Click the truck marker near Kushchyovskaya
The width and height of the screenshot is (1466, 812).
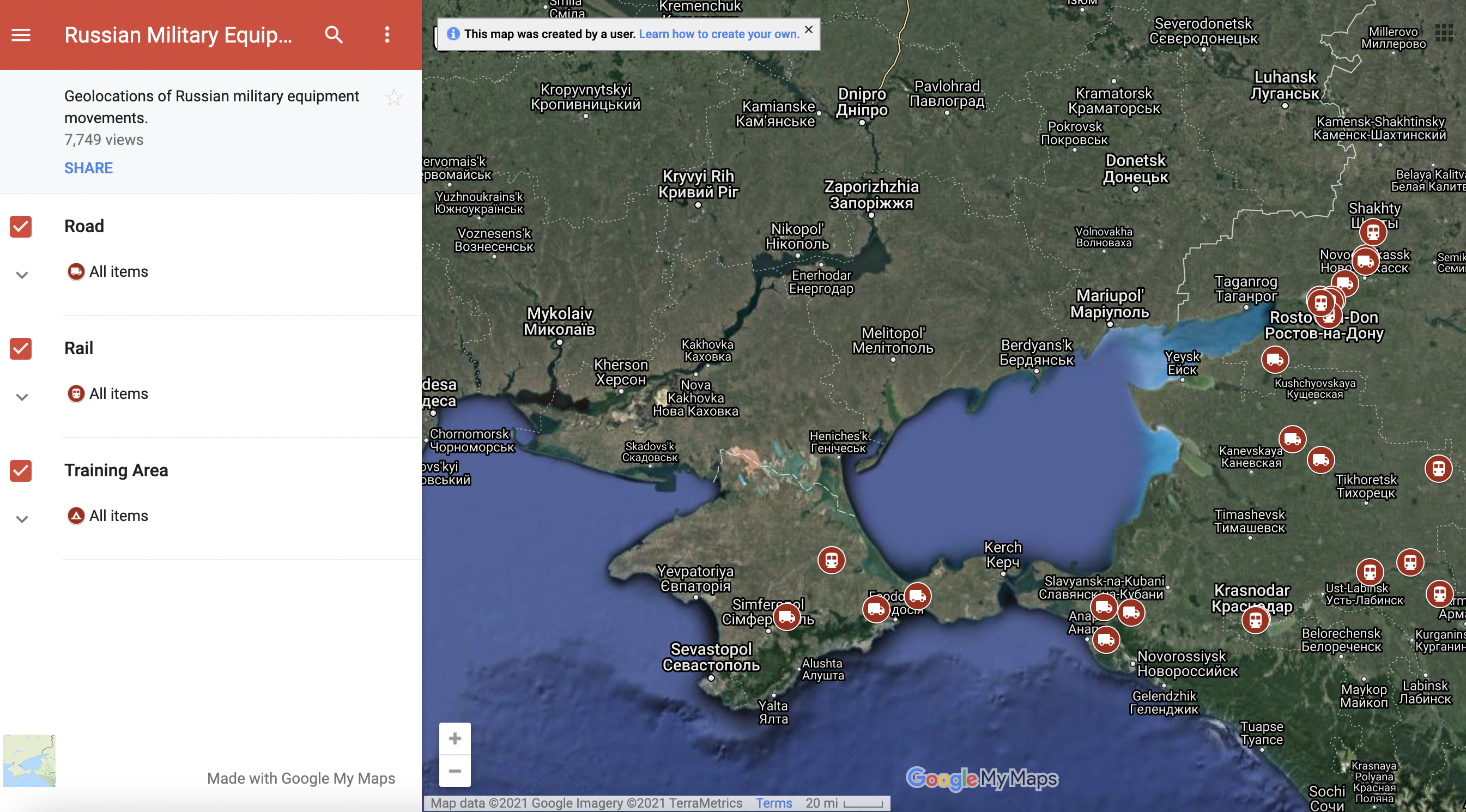pyautogui.click(x=1274, y=360)
